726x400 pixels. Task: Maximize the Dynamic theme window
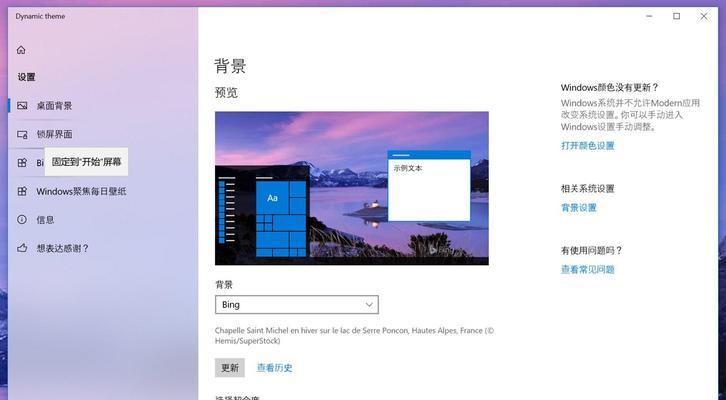676,16
